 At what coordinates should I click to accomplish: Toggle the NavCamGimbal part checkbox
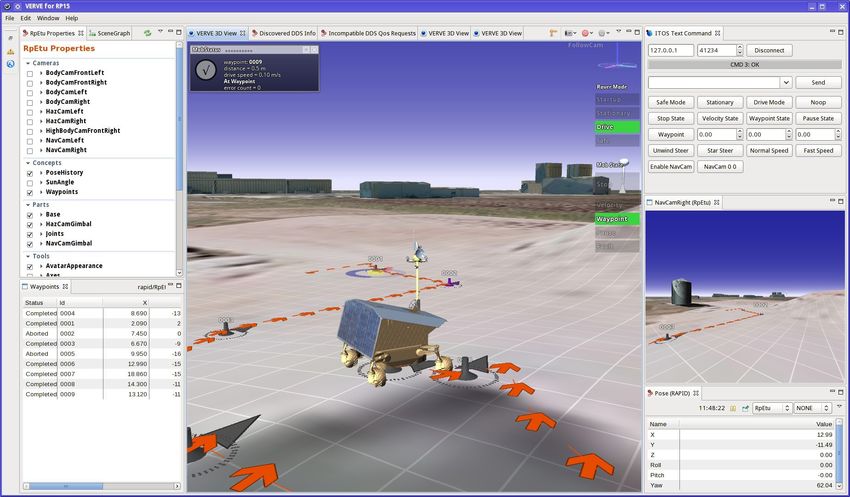point(30,244)
